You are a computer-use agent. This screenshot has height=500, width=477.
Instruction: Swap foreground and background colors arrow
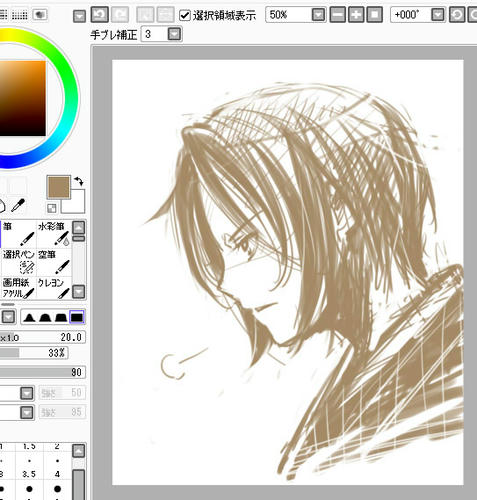[79, 181]
